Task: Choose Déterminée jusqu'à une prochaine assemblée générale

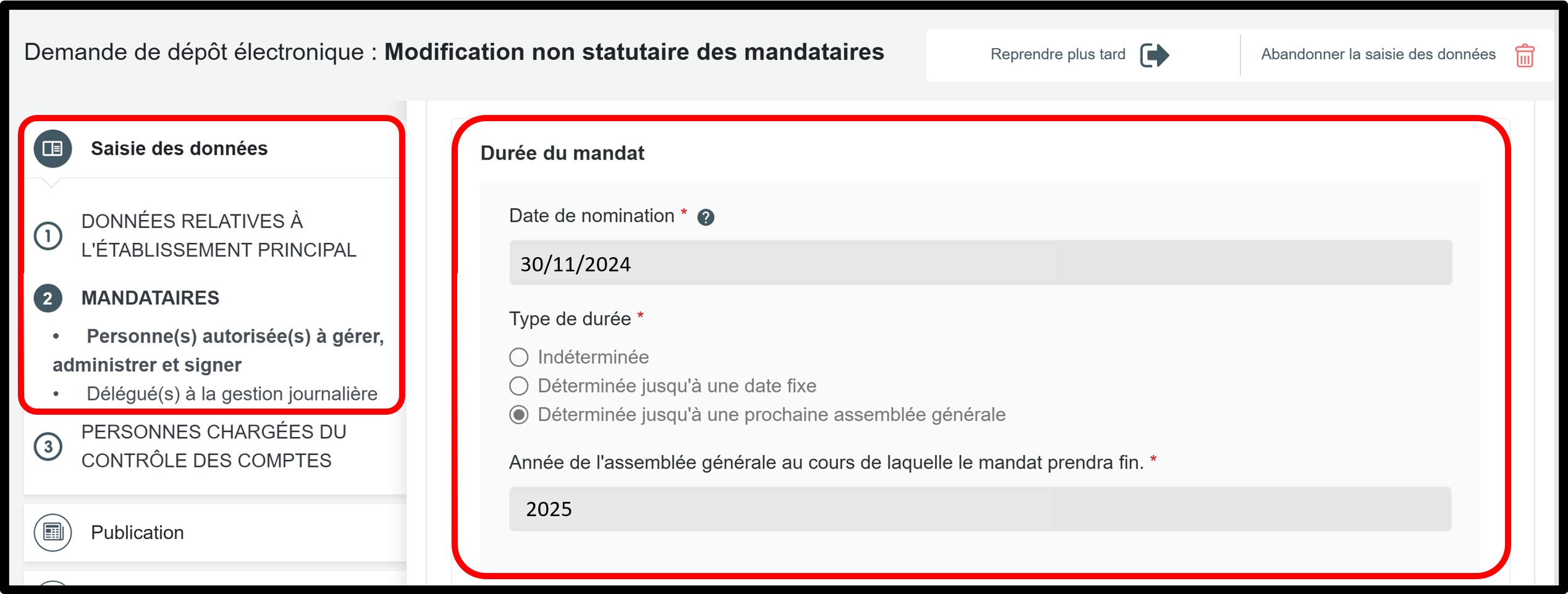Action: (x=519, y=415)
